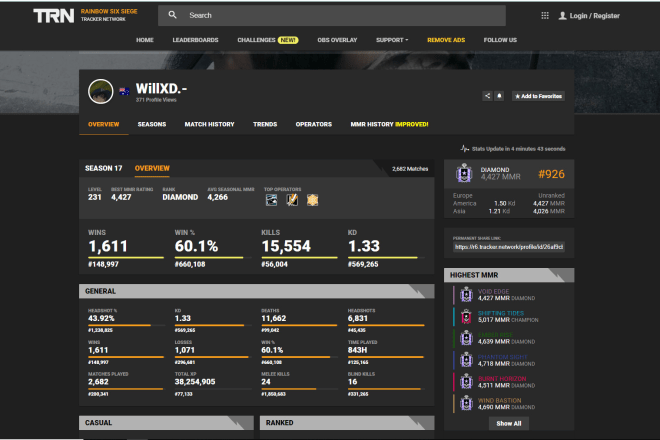Click the Headshot % 43.92% value
The height and width of the screenshot is (440, 660).
[101, 318]
